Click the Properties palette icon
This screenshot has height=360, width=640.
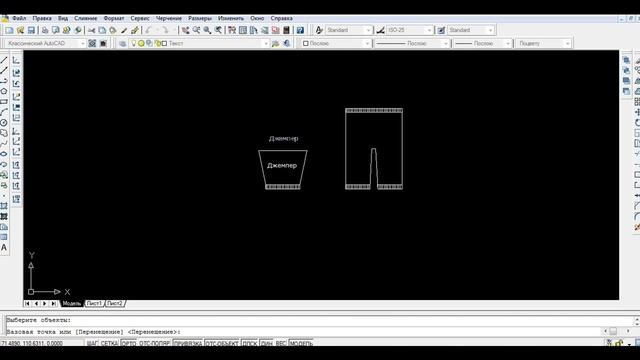[232, 30]
